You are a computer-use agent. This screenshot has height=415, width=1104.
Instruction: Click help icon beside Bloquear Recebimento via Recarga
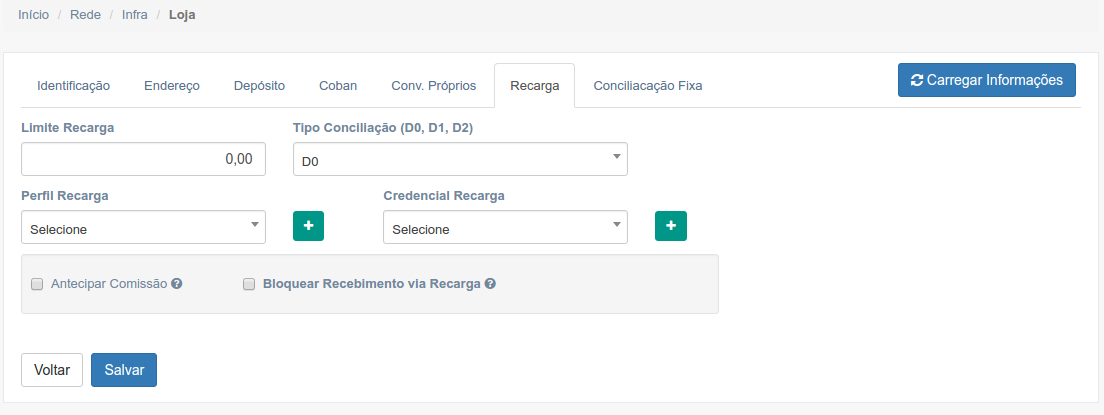point(490,284)
